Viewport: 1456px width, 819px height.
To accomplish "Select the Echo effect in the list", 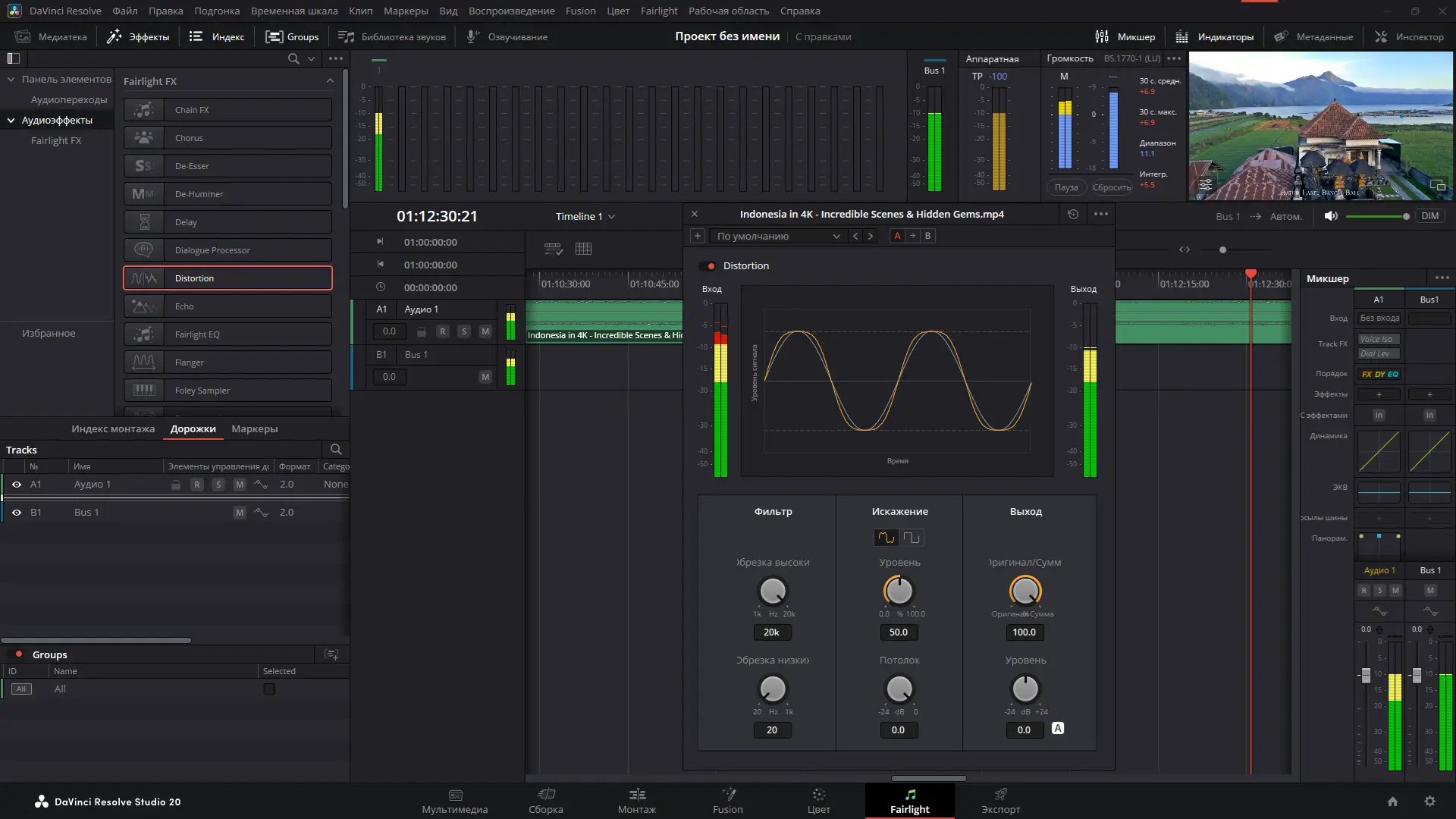I will tap(227, 306).
